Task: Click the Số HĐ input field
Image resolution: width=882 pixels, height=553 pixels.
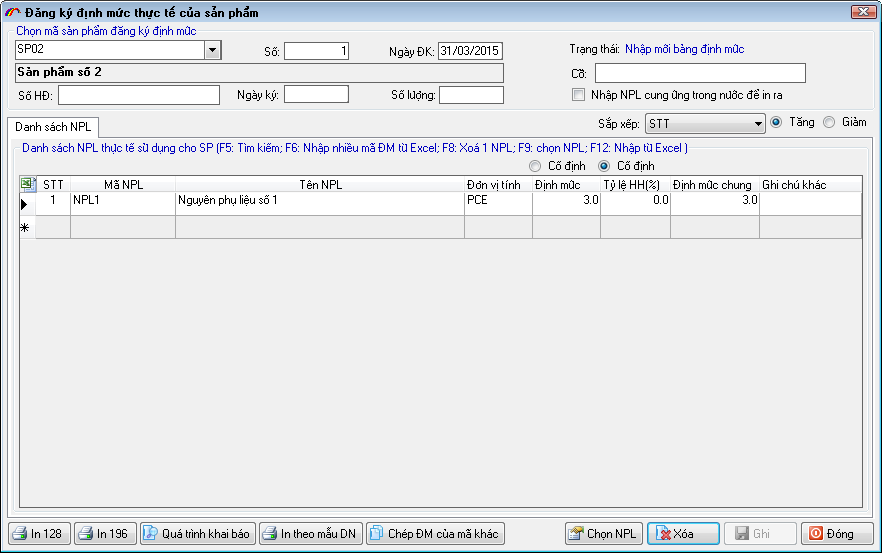Action: [138, 95]
